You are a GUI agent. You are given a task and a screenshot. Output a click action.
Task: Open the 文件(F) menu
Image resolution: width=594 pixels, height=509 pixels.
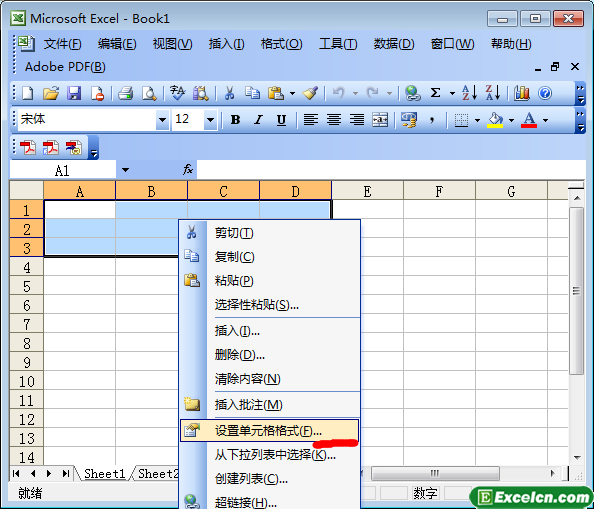point(63,44)
